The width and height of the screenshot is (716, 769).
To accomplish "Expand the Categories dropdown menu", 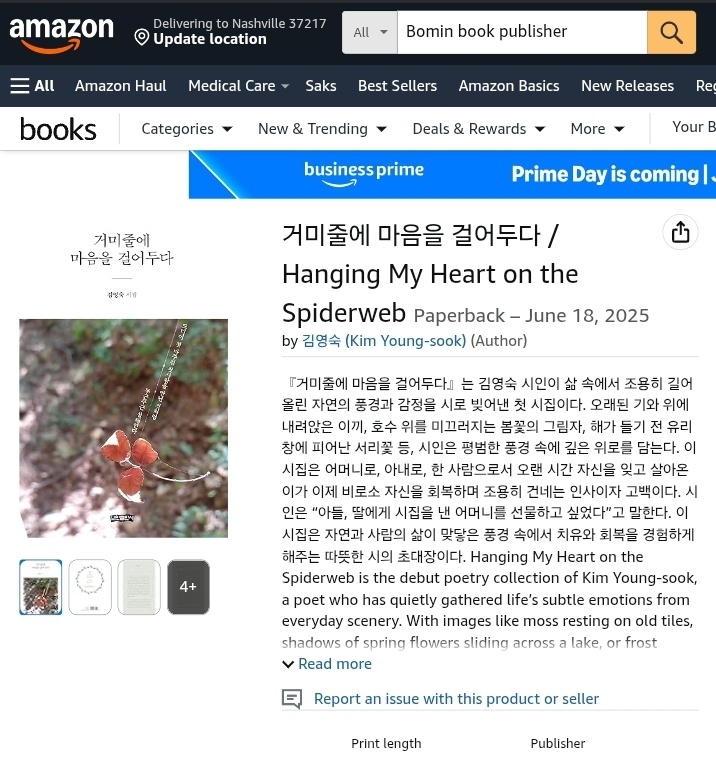I will [x=187, y=129].
